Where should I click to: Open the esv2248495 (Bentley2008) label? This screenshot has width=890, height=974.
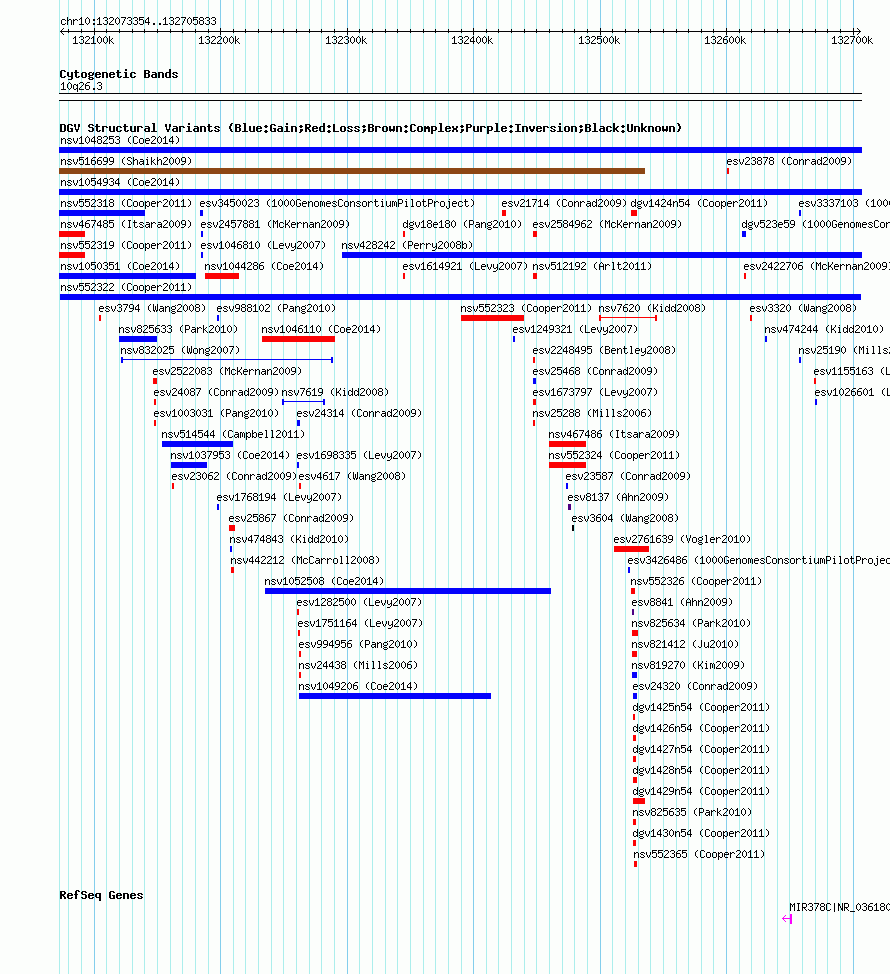pyautogui.click(x=604, y=350)
